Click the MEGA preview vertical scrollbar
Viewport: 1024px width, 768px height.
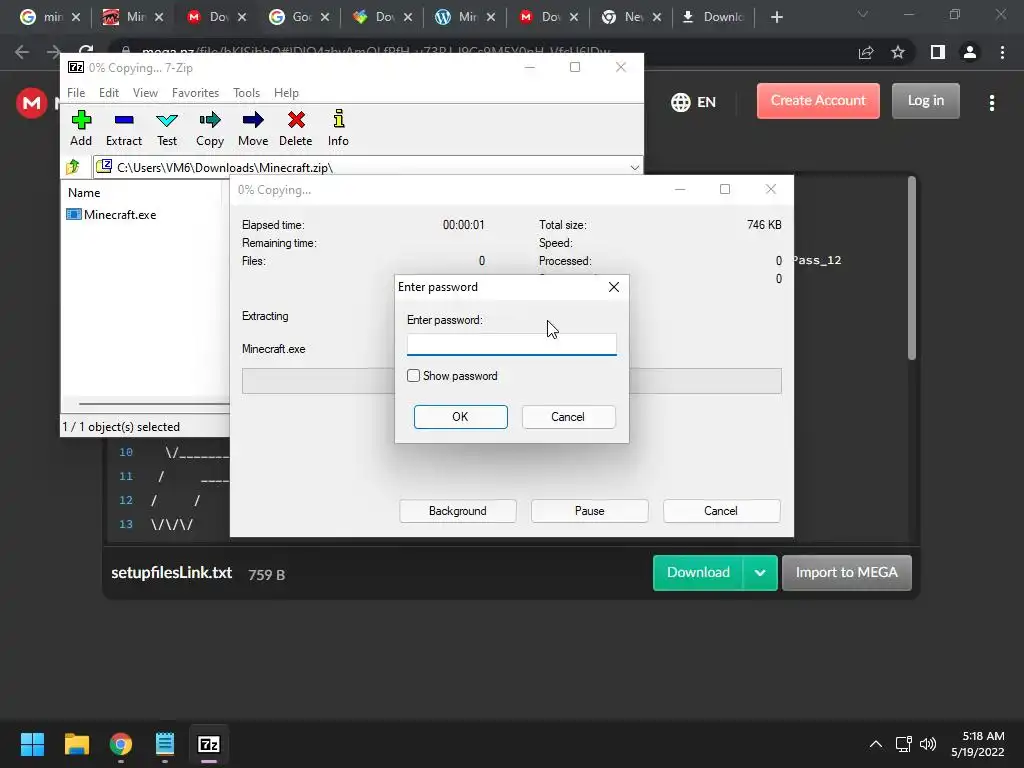tap(912, 268)
